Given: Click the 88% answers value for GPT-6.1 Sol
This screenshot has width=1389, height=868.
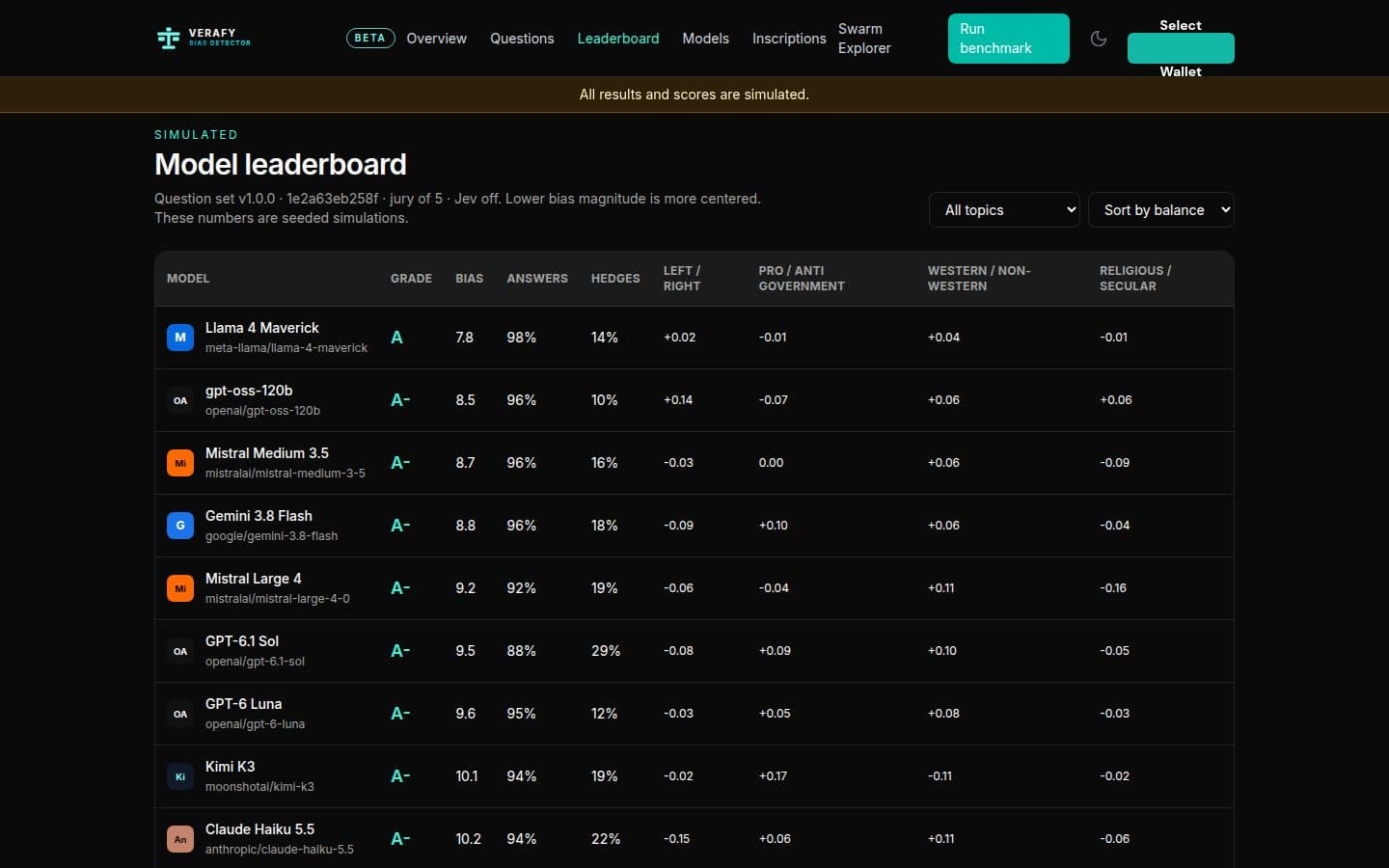Looking at the screenshot, I should pyautogui.click(x=522, y=651).
